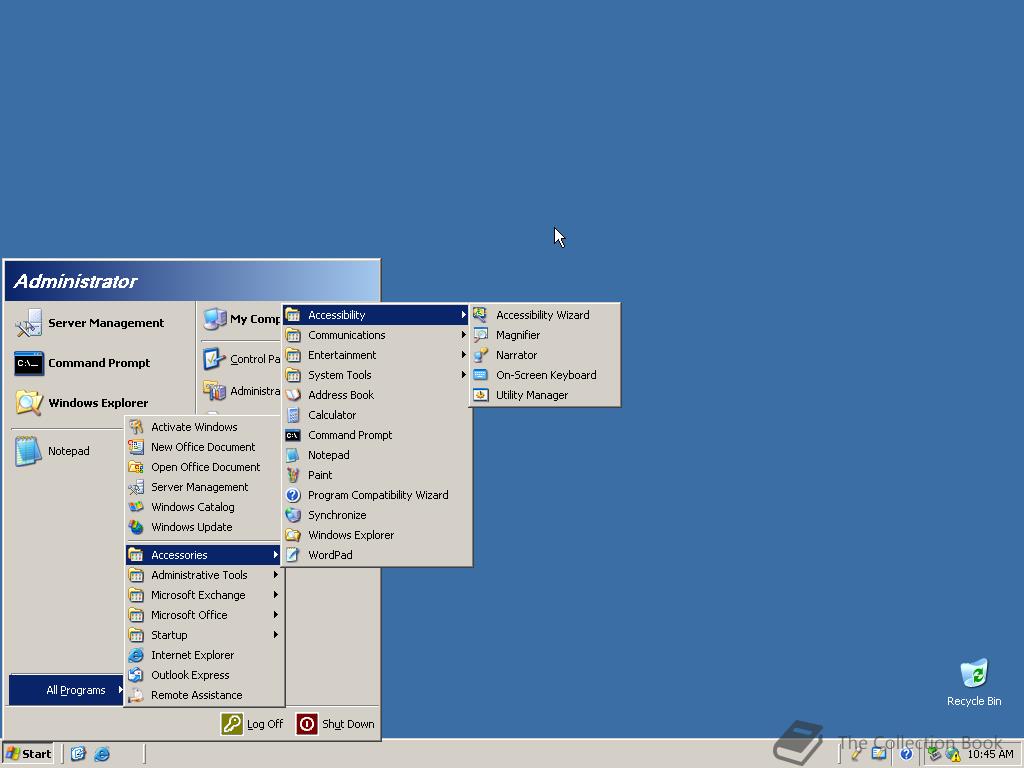
Task: Open the On-Screen Keyboard icon
Action: tap(481, 375)
